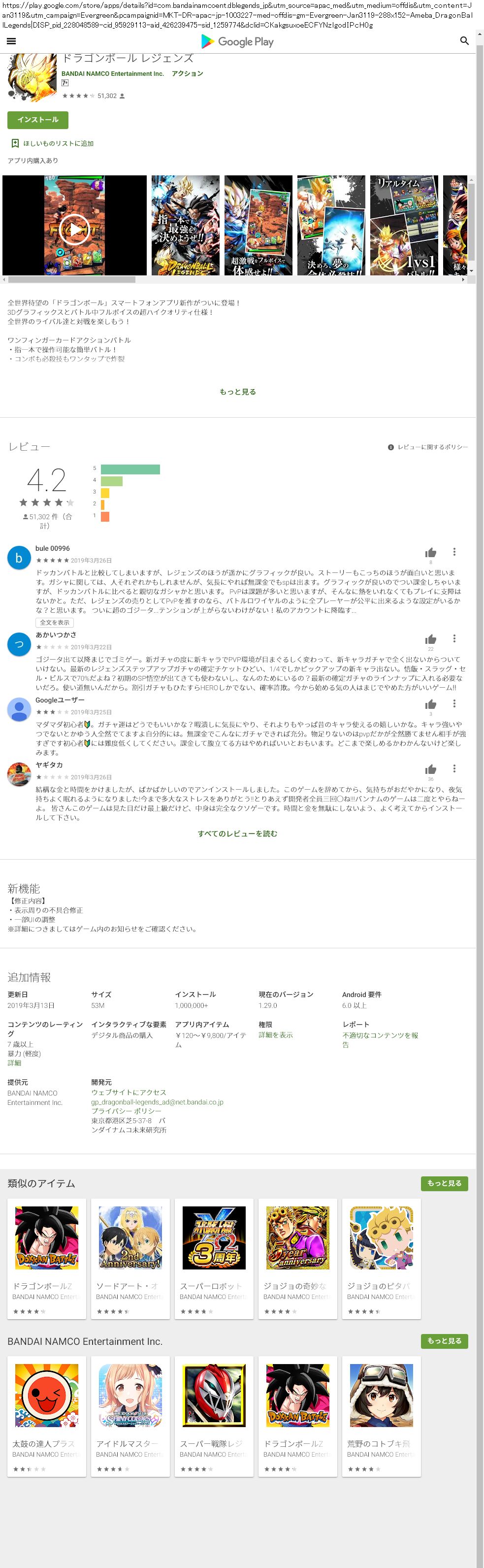
Task: Open the ドラゴンボールZ Dokkan Battle app icon
Action: pos(46,1237)
